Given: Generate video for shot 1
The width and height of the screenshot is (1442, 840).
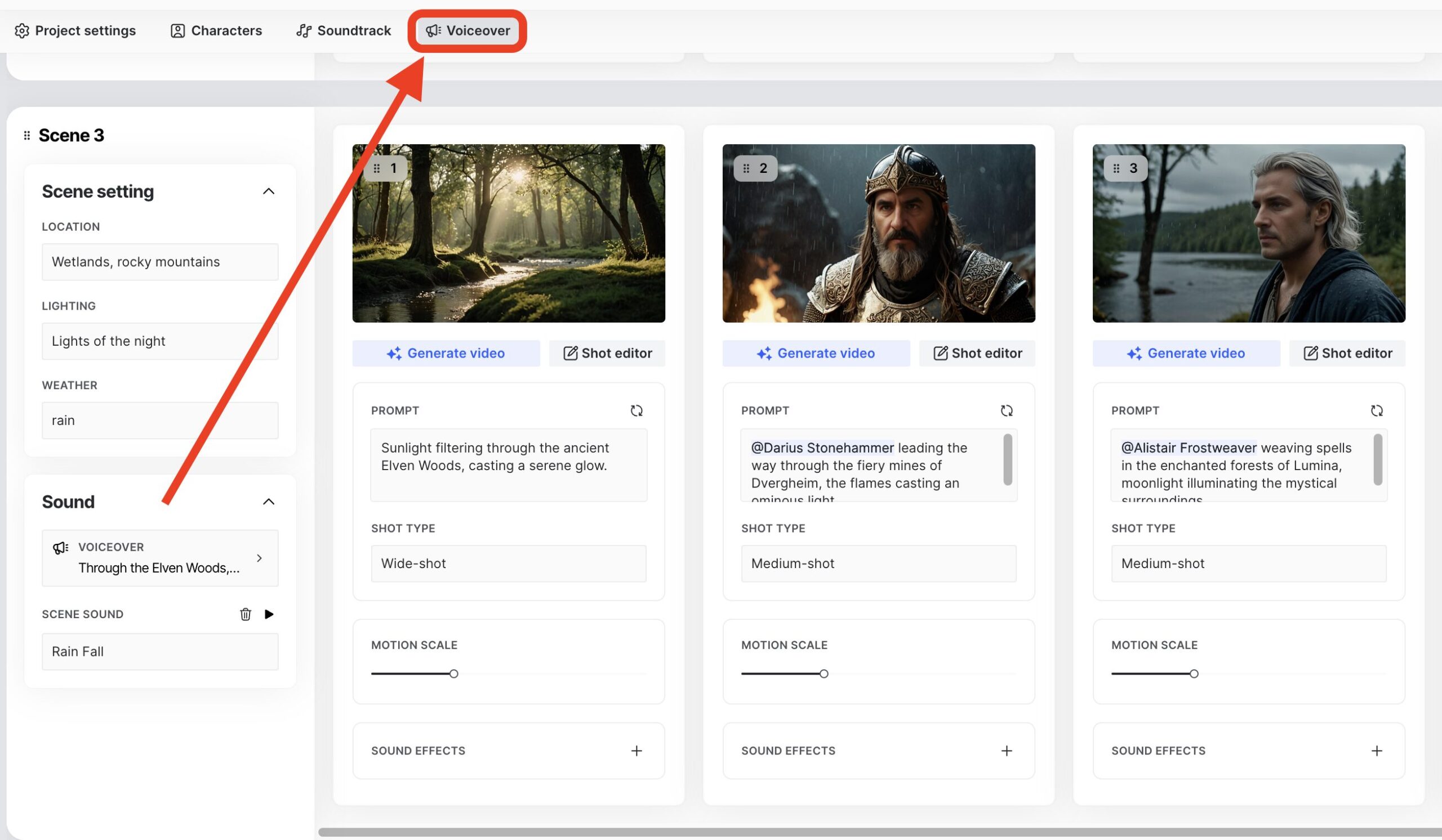Looking at the screenshot, I should [x=446, y=354].
